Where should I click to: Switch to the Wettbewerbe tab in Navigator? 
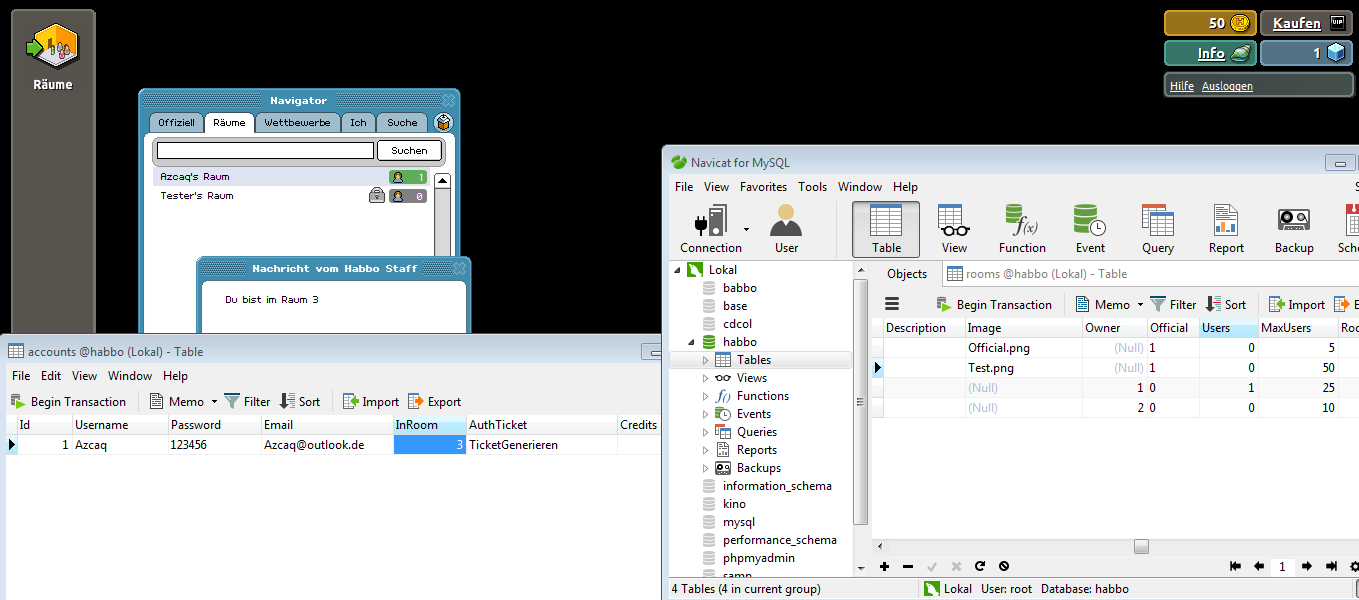[x=297, y=122]
